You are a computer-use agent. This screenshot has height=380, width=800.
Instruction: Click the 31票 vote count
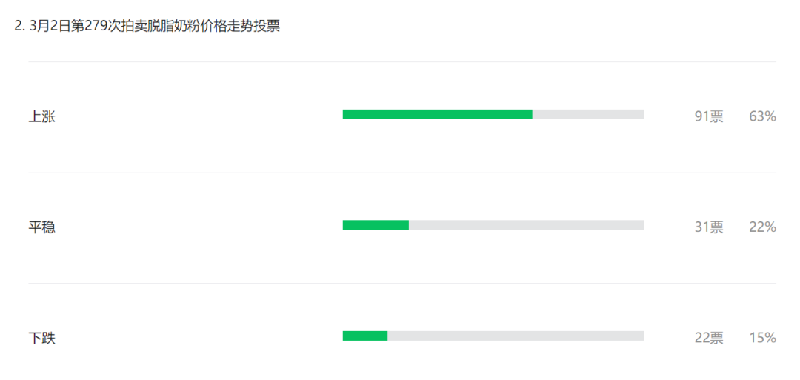pyautogui.click(x=709, y=227)
